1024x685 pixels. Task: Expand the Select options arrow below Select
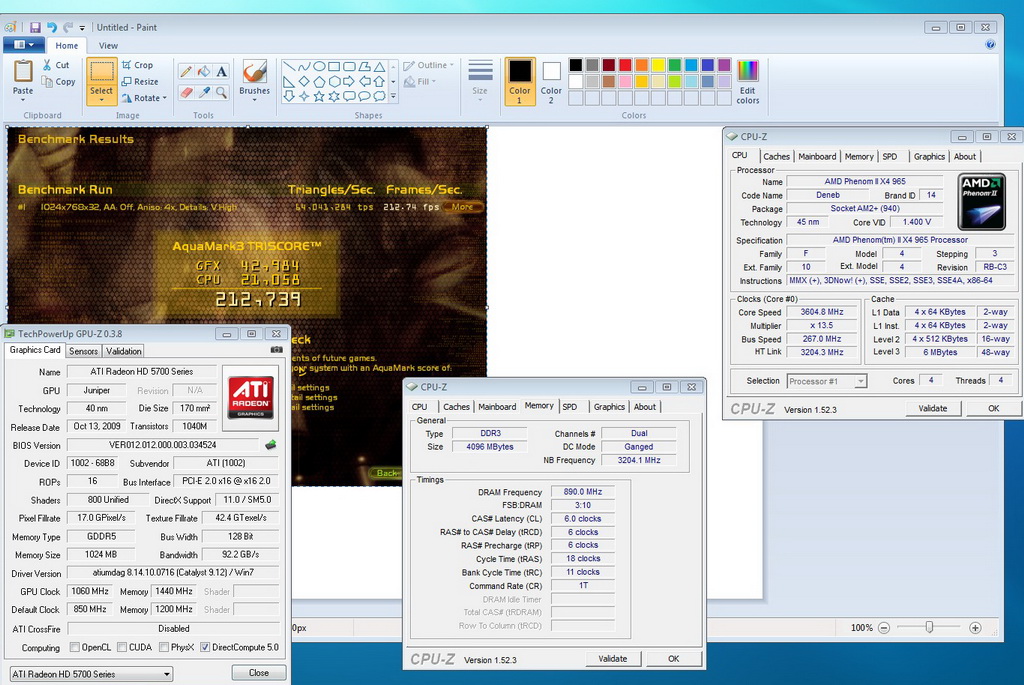point(101,100)
